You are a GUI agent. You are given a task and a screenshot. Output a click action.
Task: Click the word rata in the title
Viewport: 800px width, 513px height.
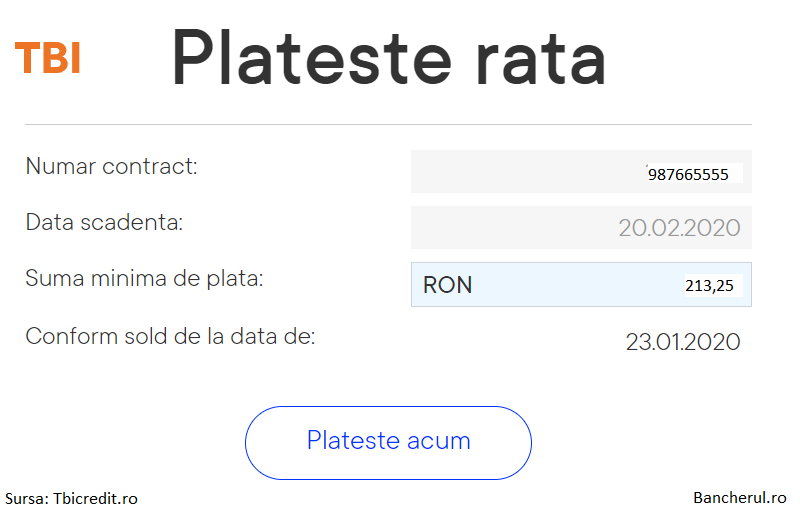[540, 62]
